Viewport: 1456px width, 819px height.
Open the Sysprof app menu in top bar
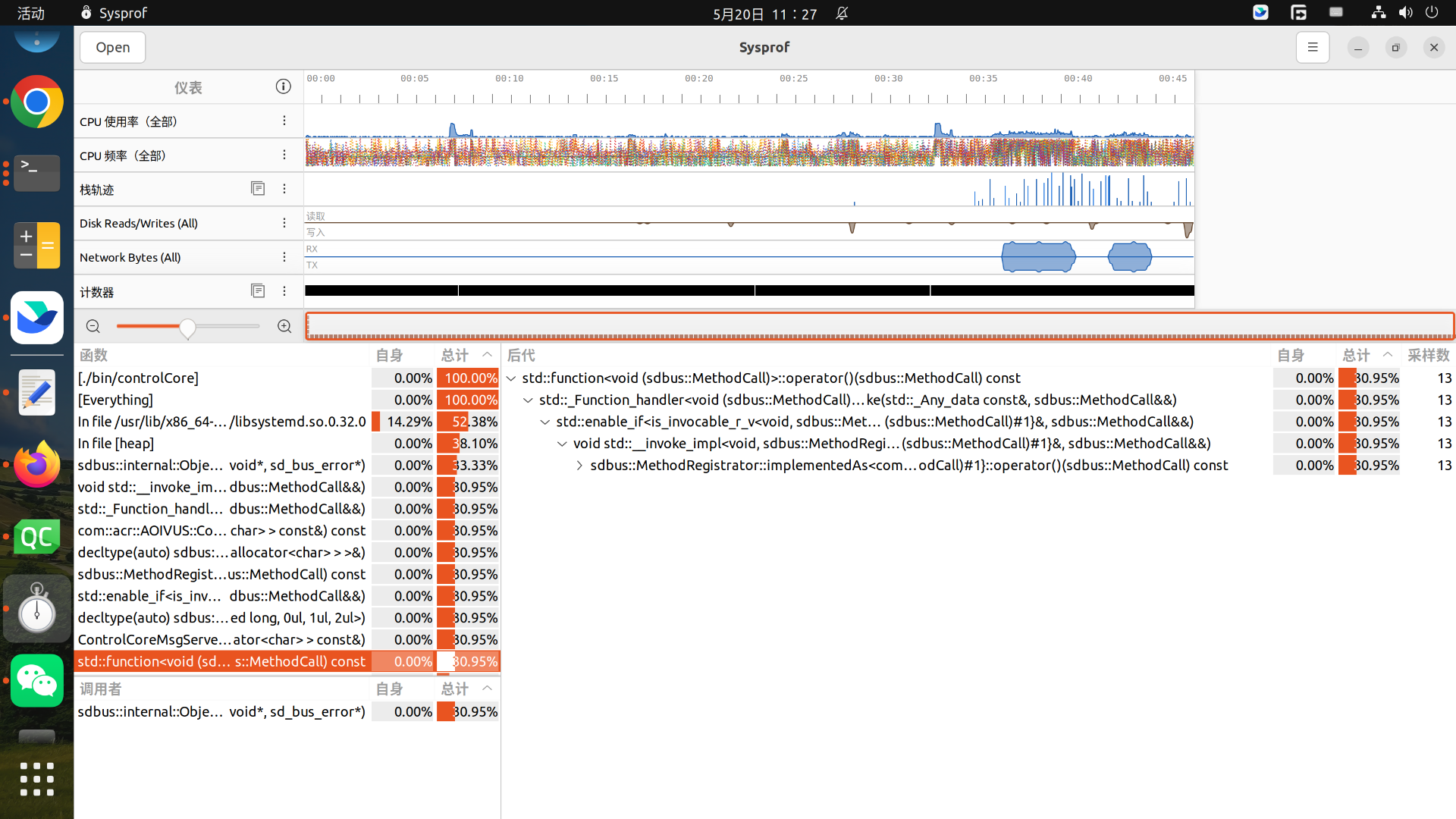[114, 13]
